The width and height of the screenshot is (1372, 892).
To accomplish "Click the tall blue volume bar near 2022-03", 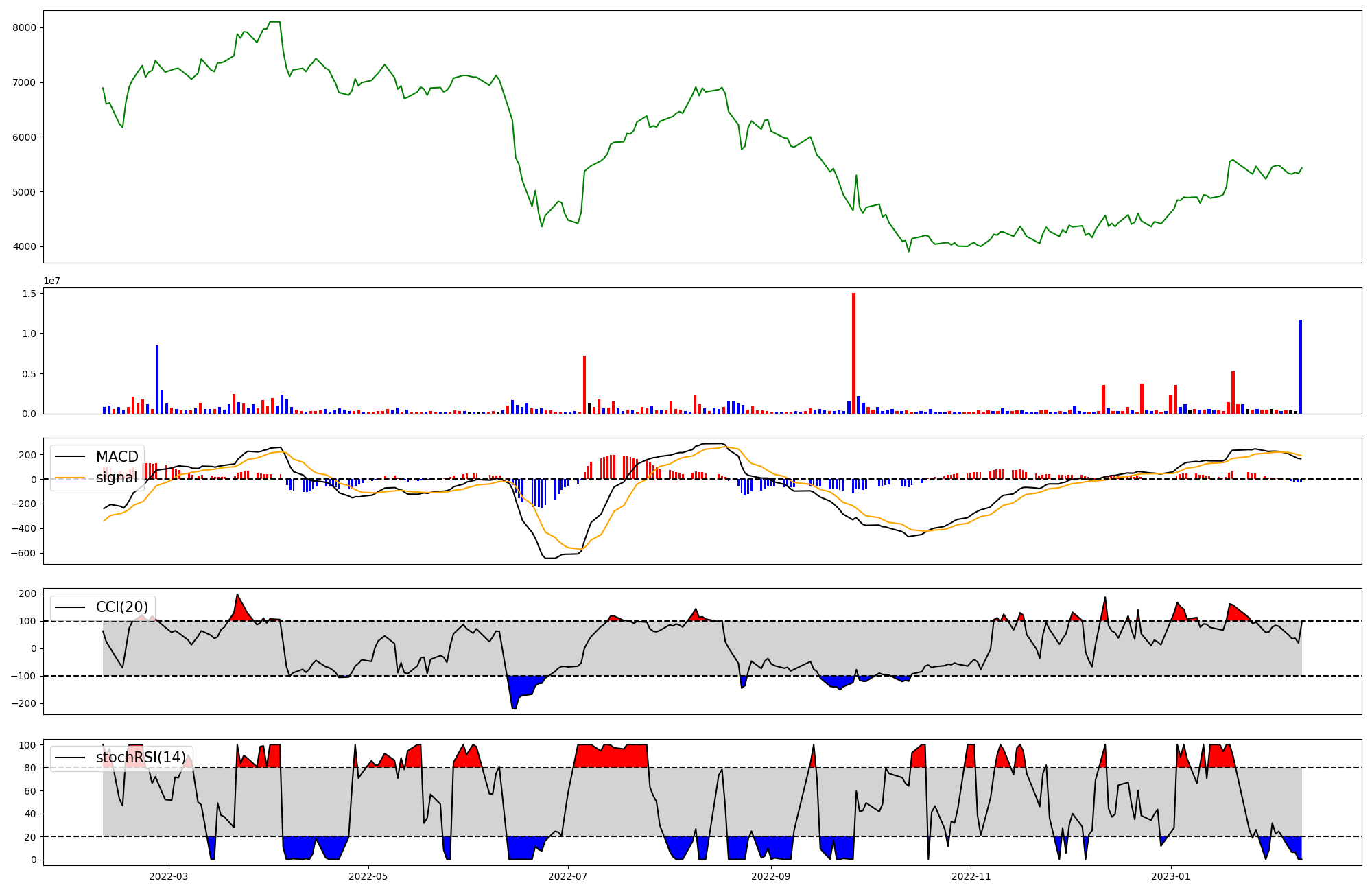I will point(157,379).
